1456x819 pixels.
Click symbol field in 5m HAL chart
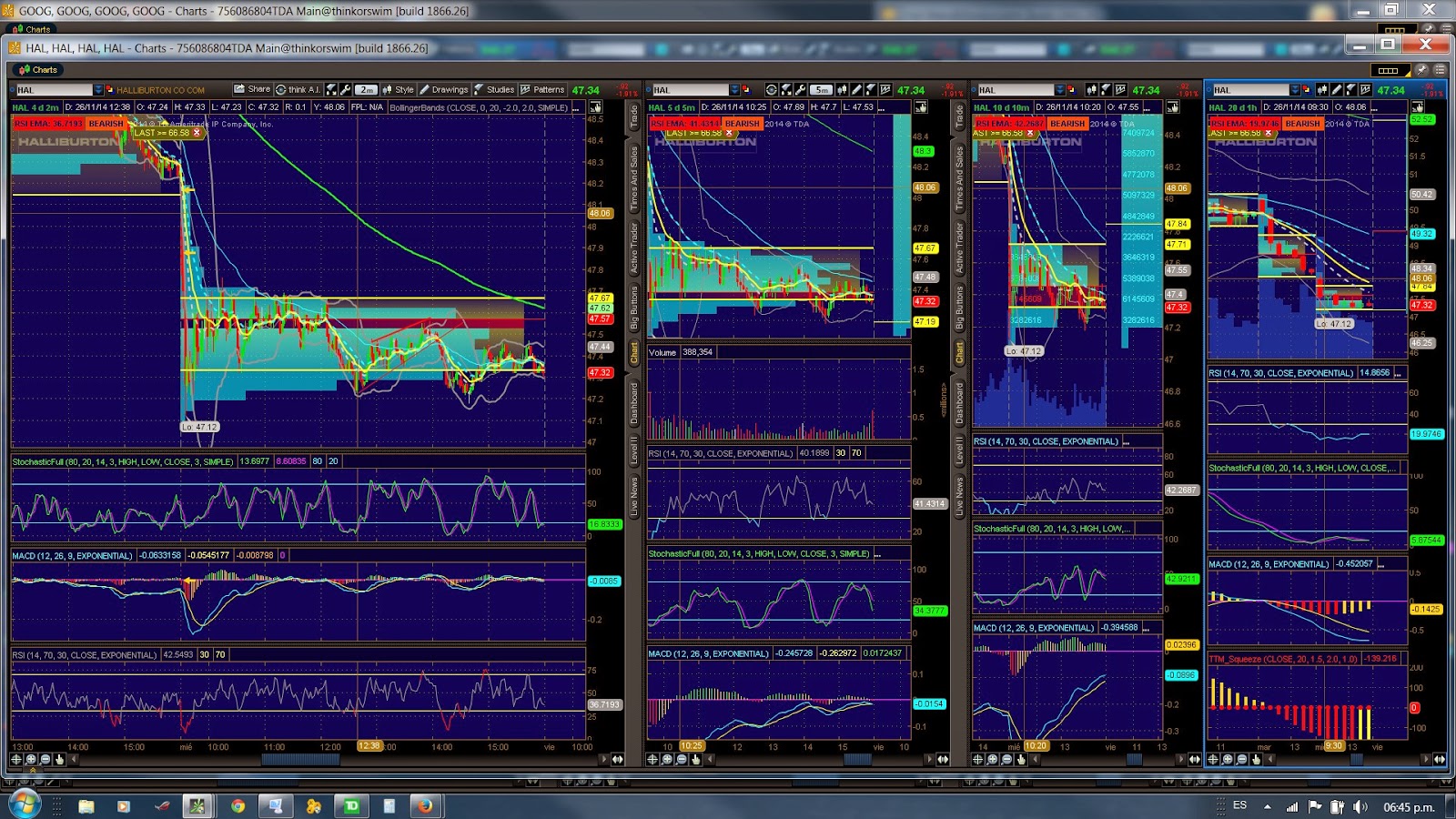[x=690, y=90]
